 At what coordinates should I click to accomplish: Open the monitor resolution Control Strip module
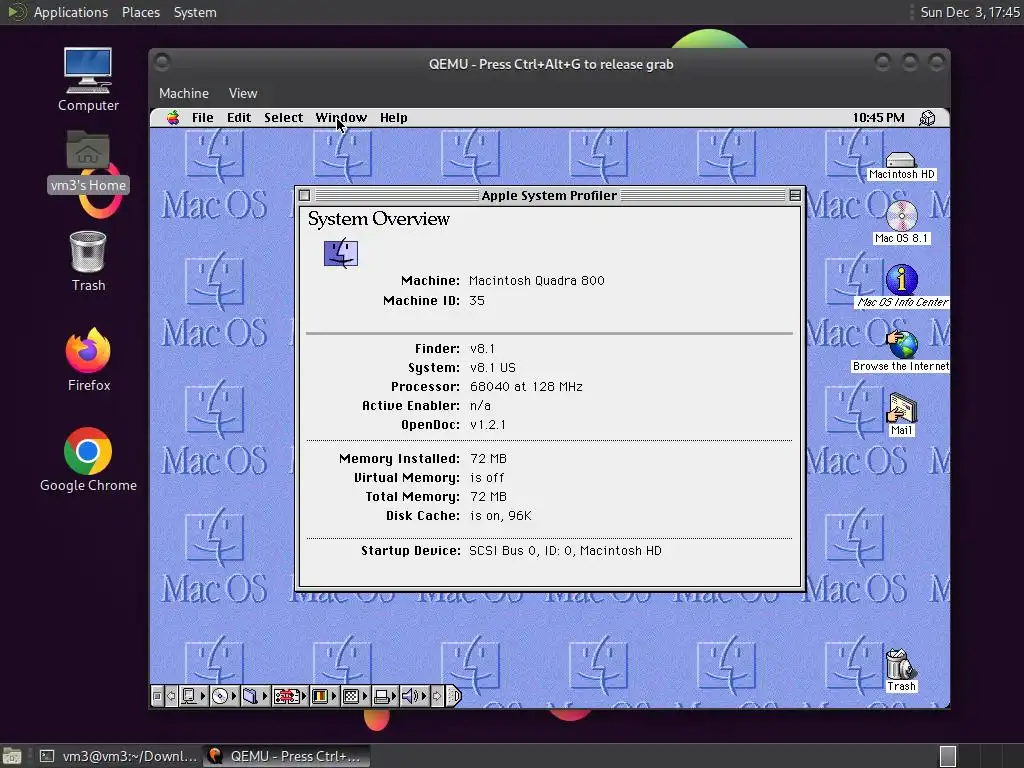[x=355, y=696]
